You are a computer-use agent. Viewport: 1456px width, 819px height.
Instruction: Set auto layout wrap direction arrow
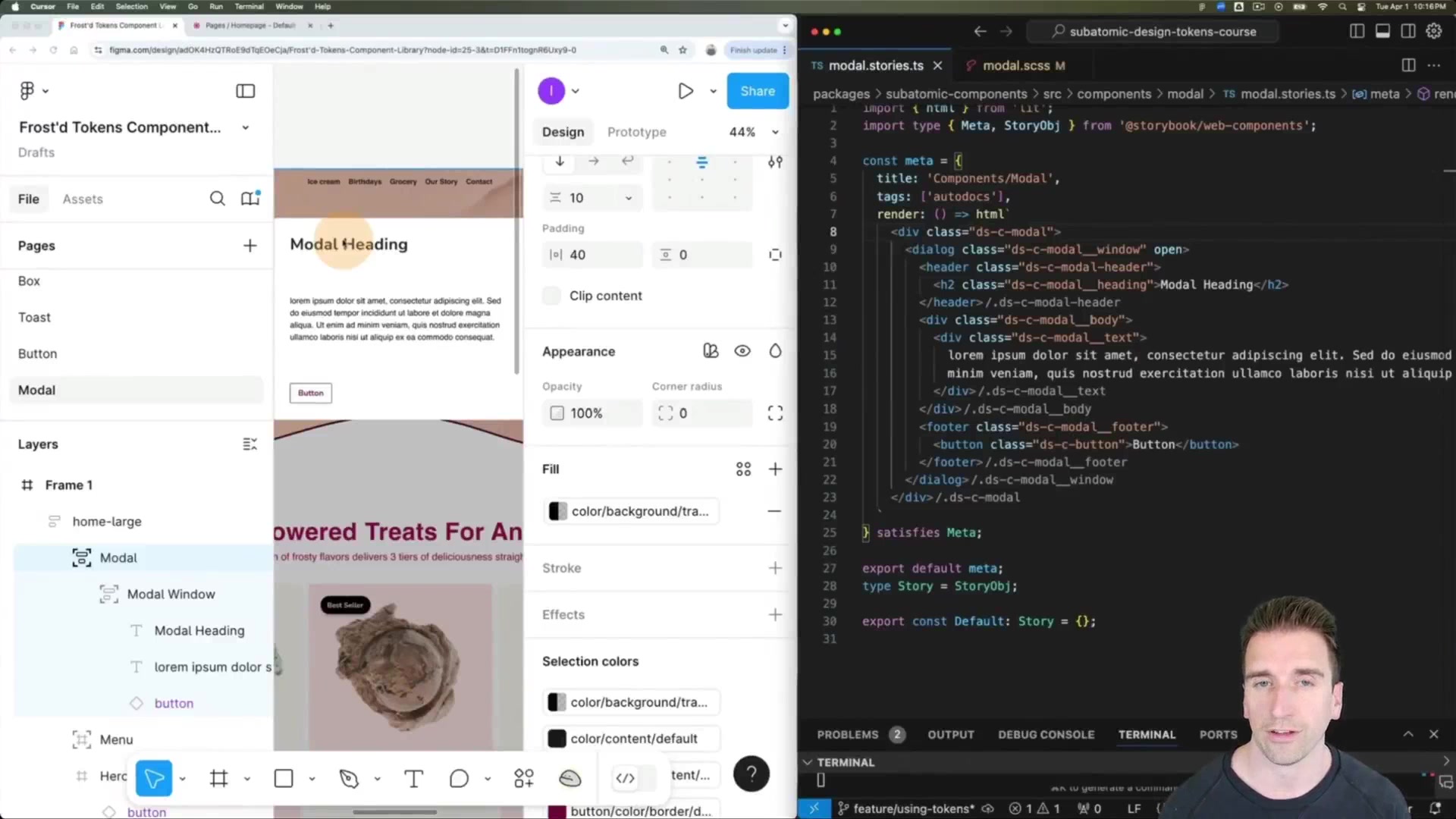coord(627,161)
